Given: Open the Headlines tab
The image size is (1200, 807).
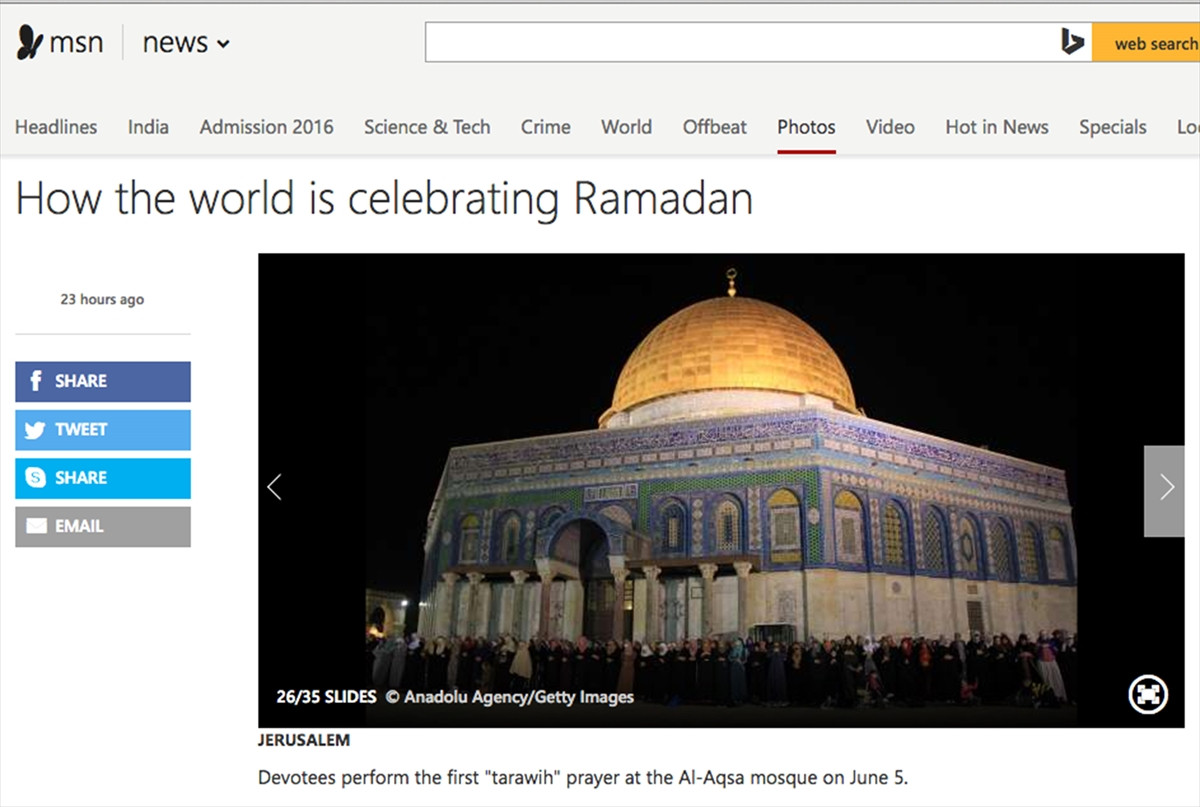Looking at the screenshot, I should click(56, 127).
